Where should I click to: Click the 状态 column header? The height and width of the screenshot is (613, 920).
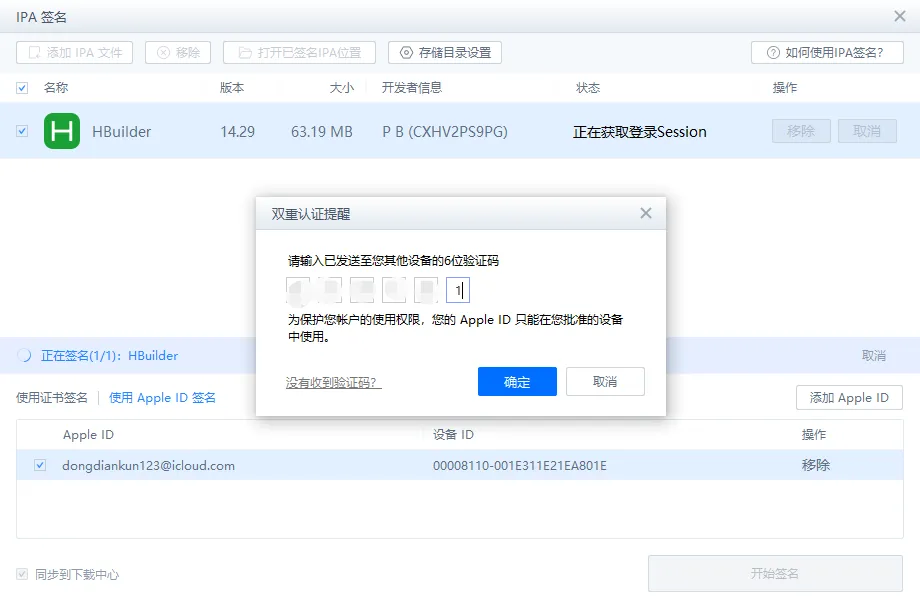588,88
